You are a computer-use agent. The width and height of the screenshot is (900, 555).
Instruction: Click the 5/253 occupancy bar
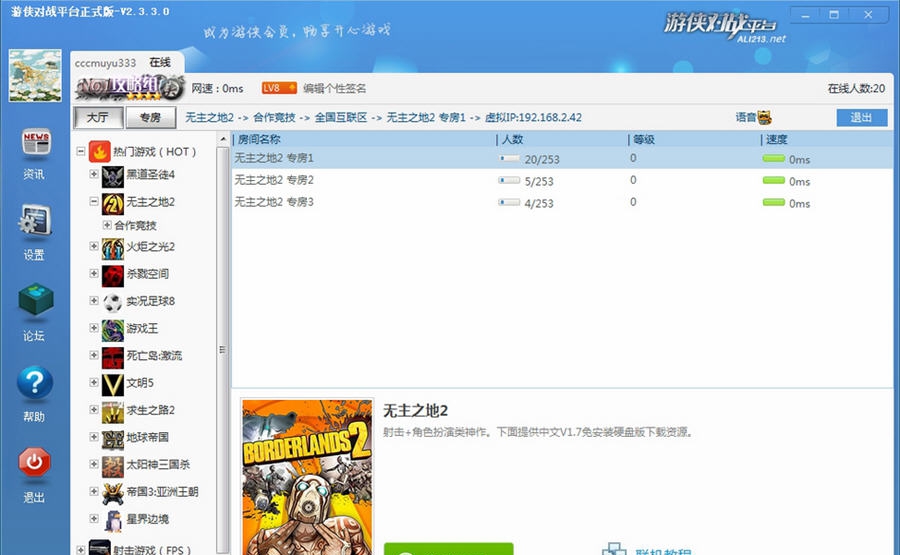[x=509, y=180]
